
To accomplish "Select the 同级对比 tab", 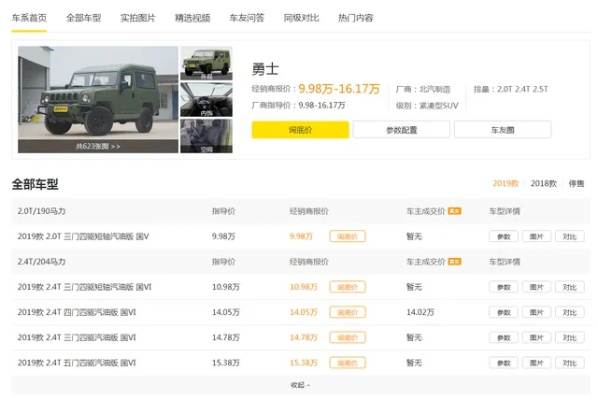I will [x=301, y=18].
